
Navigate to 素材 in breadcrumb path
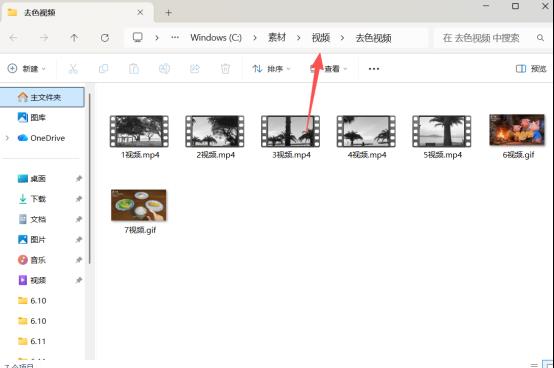coord(277,37)
